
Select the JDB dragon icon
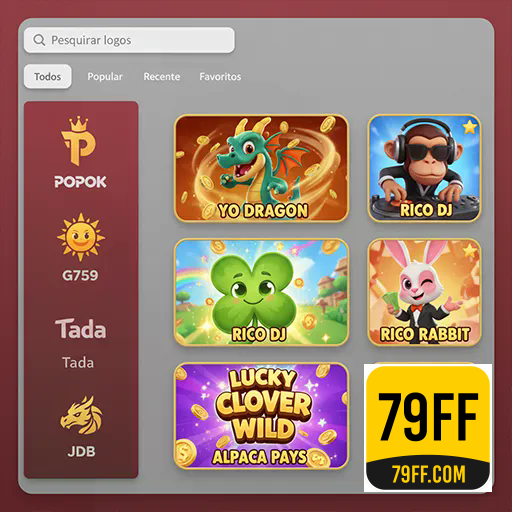(x=81, y=415)
